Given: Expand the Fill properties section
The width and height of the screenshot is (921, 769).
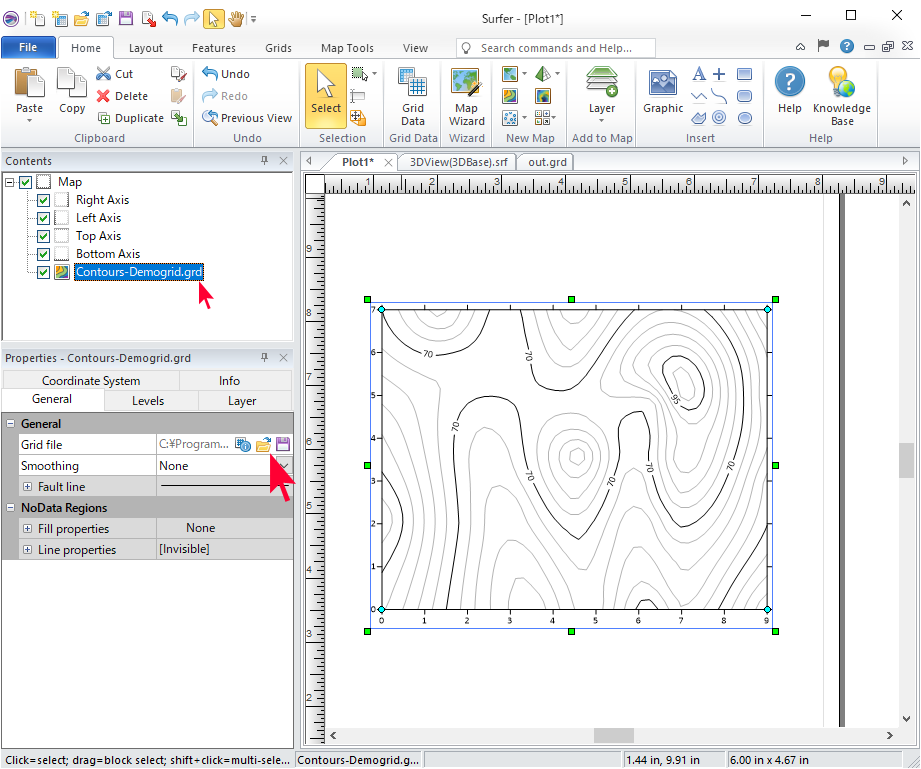Looking at the screenshot, I should click(x=27, y=529).
